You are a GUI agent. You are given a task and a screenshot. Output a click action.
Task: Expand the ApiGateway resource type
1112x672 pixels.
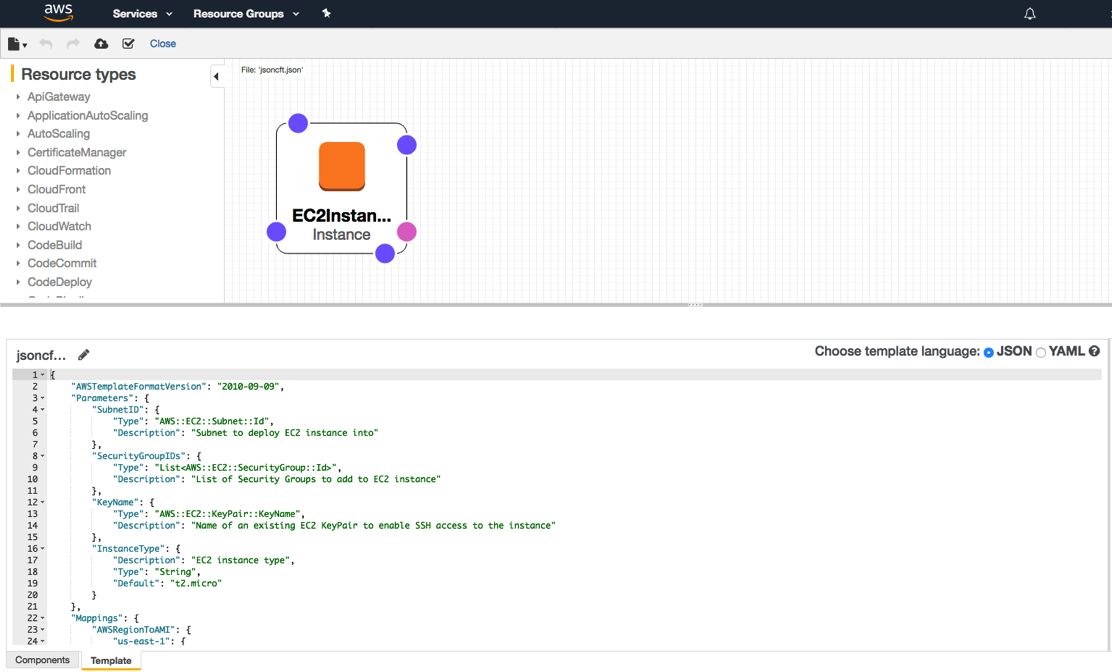(58, 97)
